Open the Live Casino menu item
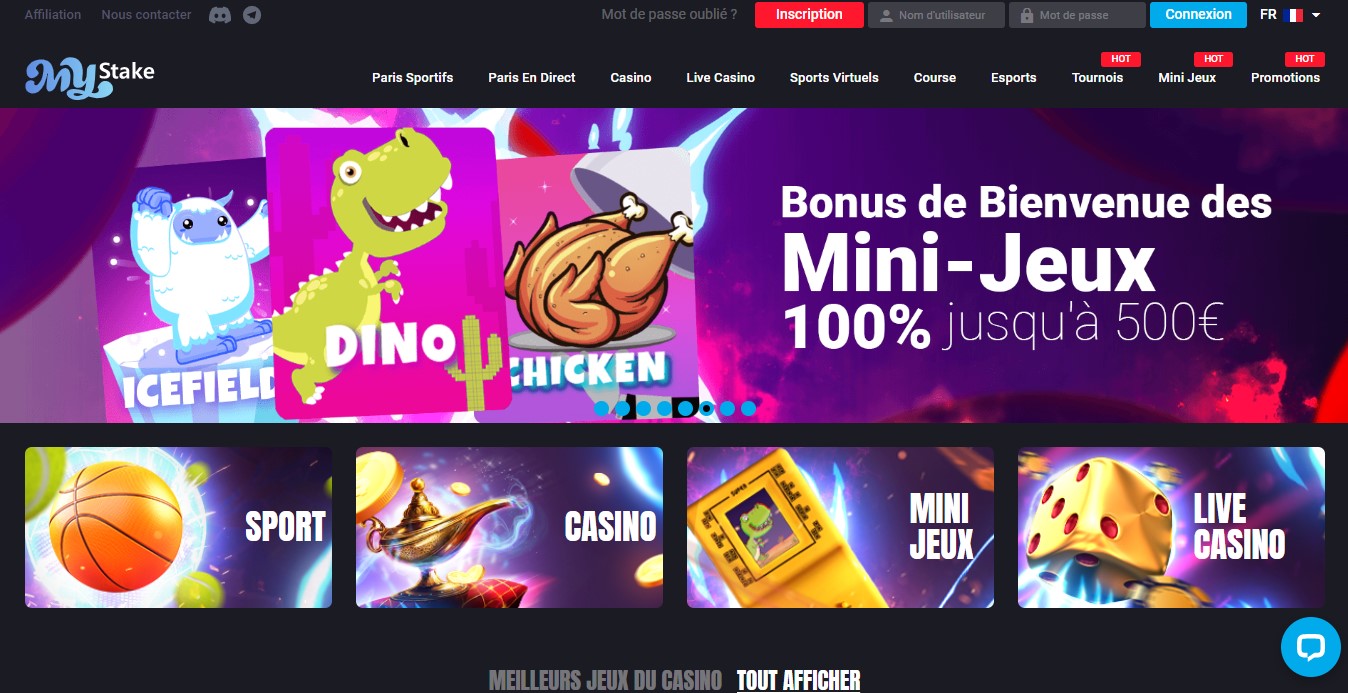 coord(720,77)
